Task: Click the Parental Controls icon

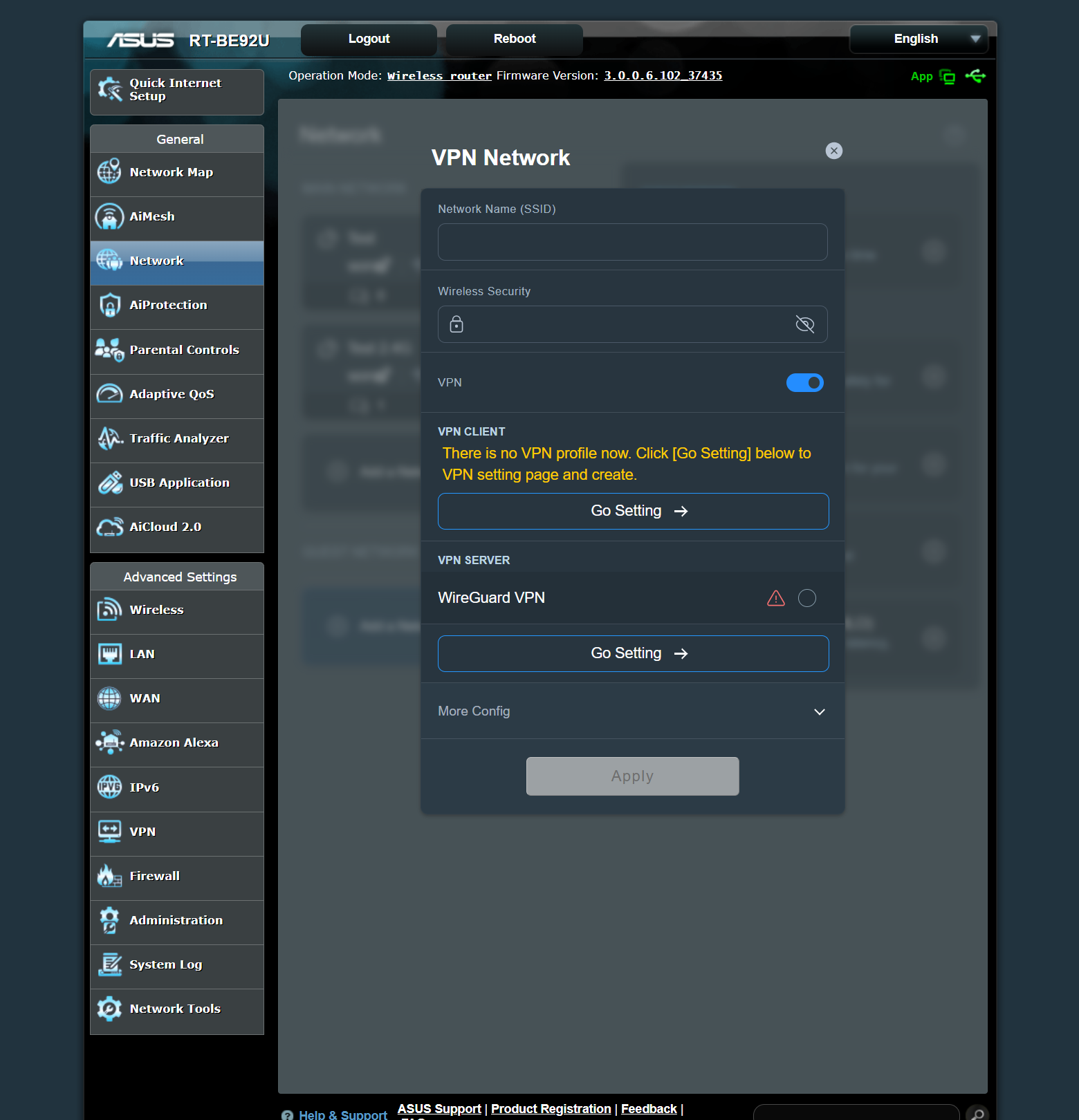Action: point(109,350)
